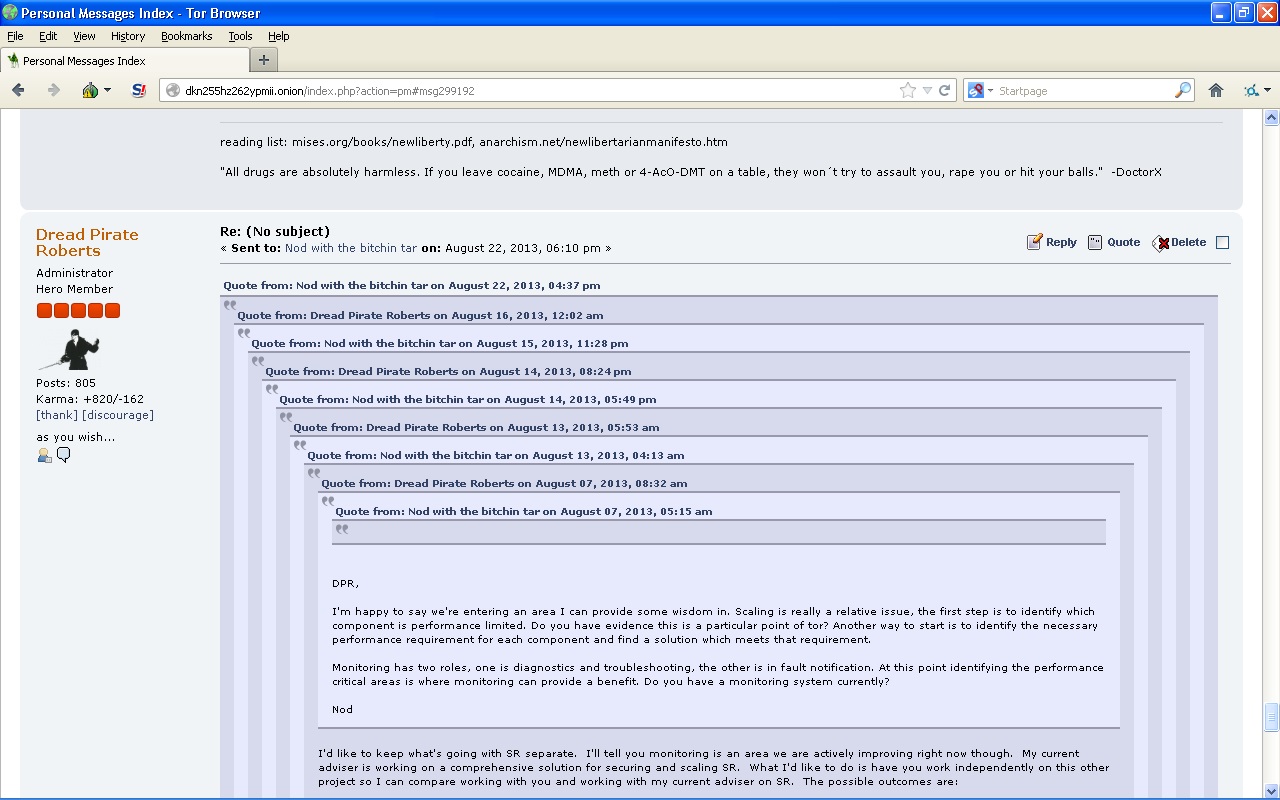Tick the message selection checkbox beside Delete
1280x800 pixels.
[x=1222, y=242]
